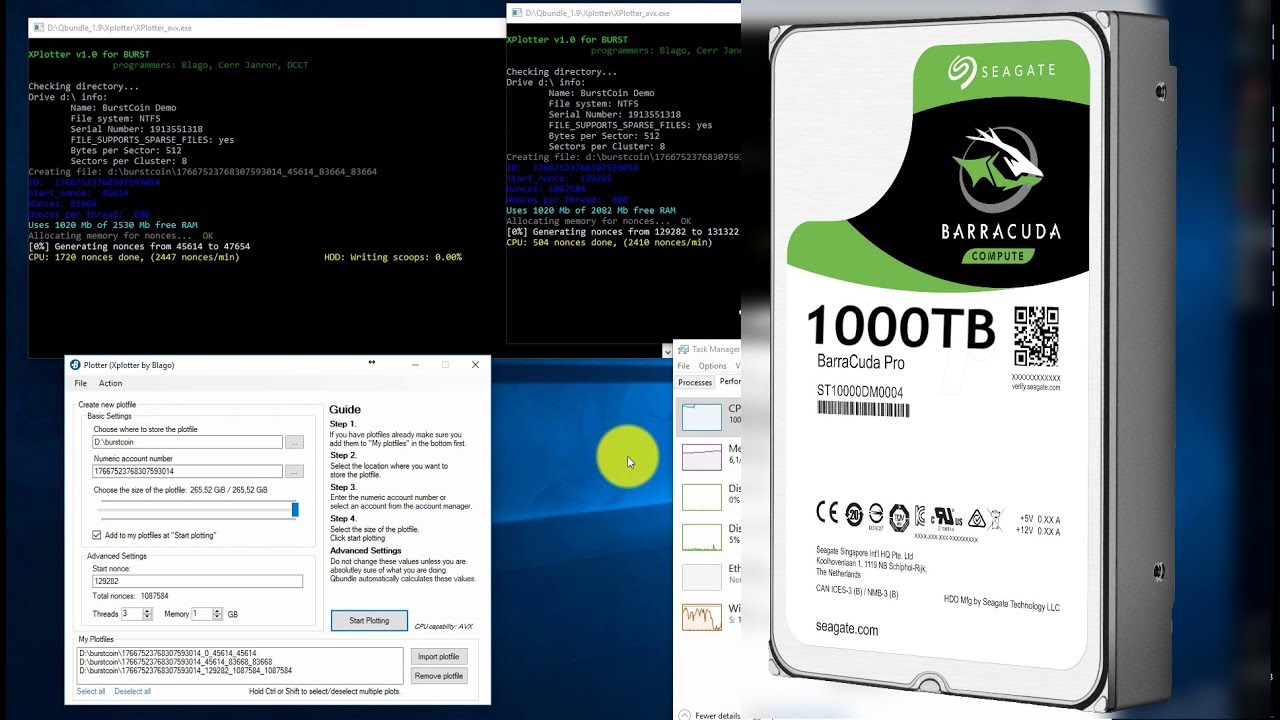
Task: Select plotfile ending in 45614_83668_83668
Action: [175, 662]
